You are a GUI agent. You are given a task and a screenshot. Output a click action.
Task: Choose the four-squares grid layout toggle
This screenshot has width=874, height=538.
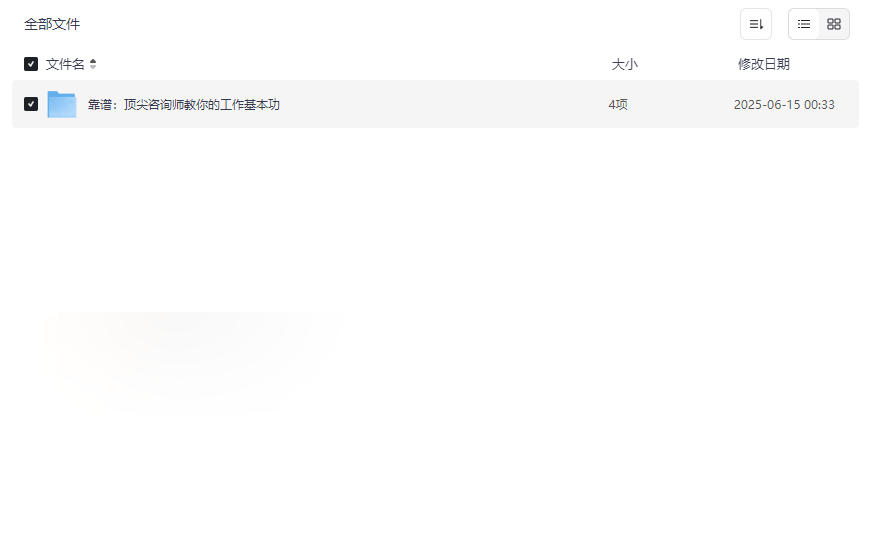point(833,24)
